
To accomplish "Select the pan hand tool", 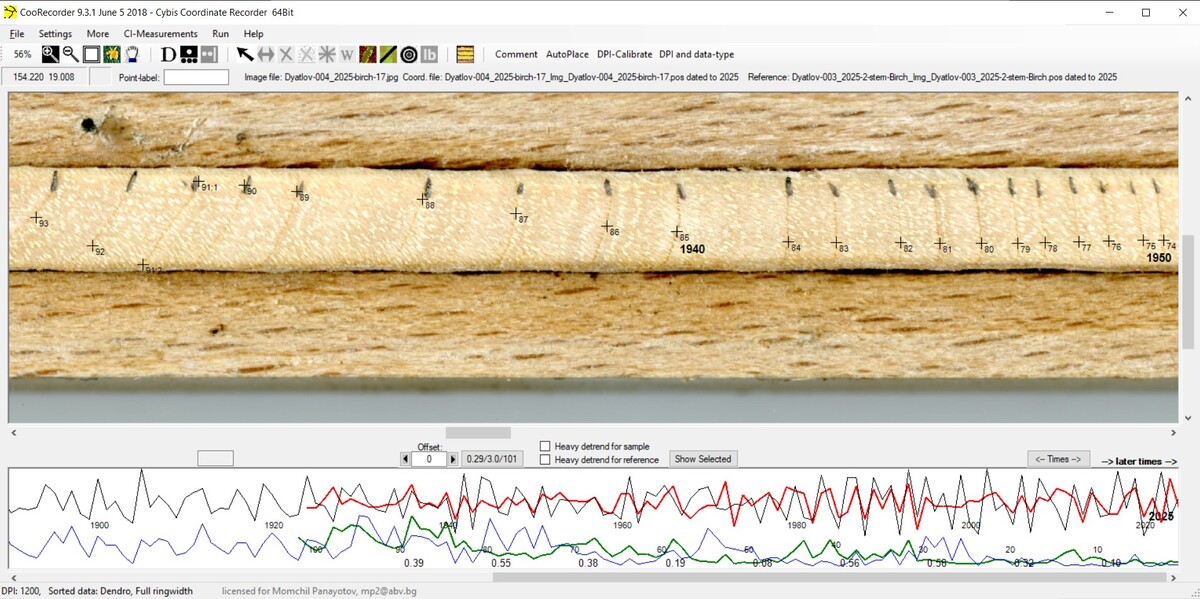I will point(131,54).
